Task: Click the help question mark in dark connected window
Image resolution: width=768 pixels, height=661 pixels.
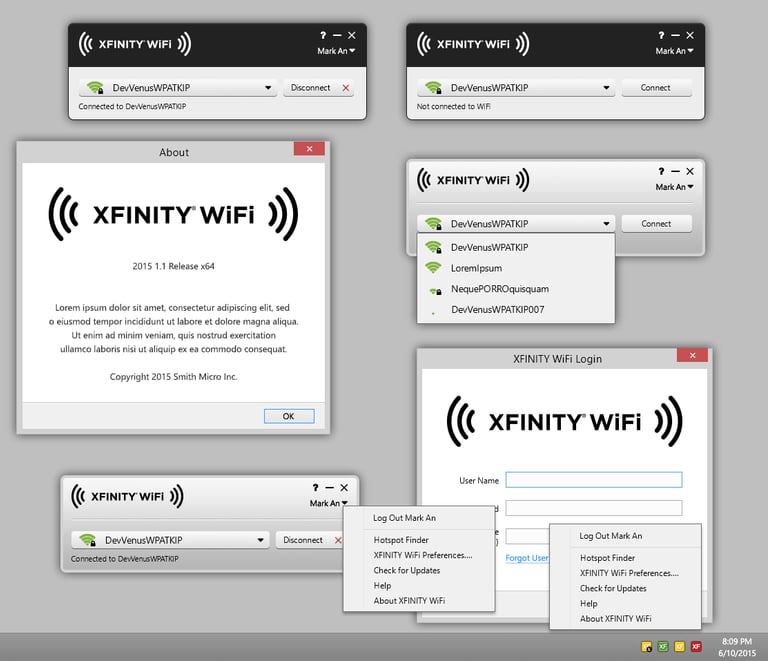Action: click(323, 35)
